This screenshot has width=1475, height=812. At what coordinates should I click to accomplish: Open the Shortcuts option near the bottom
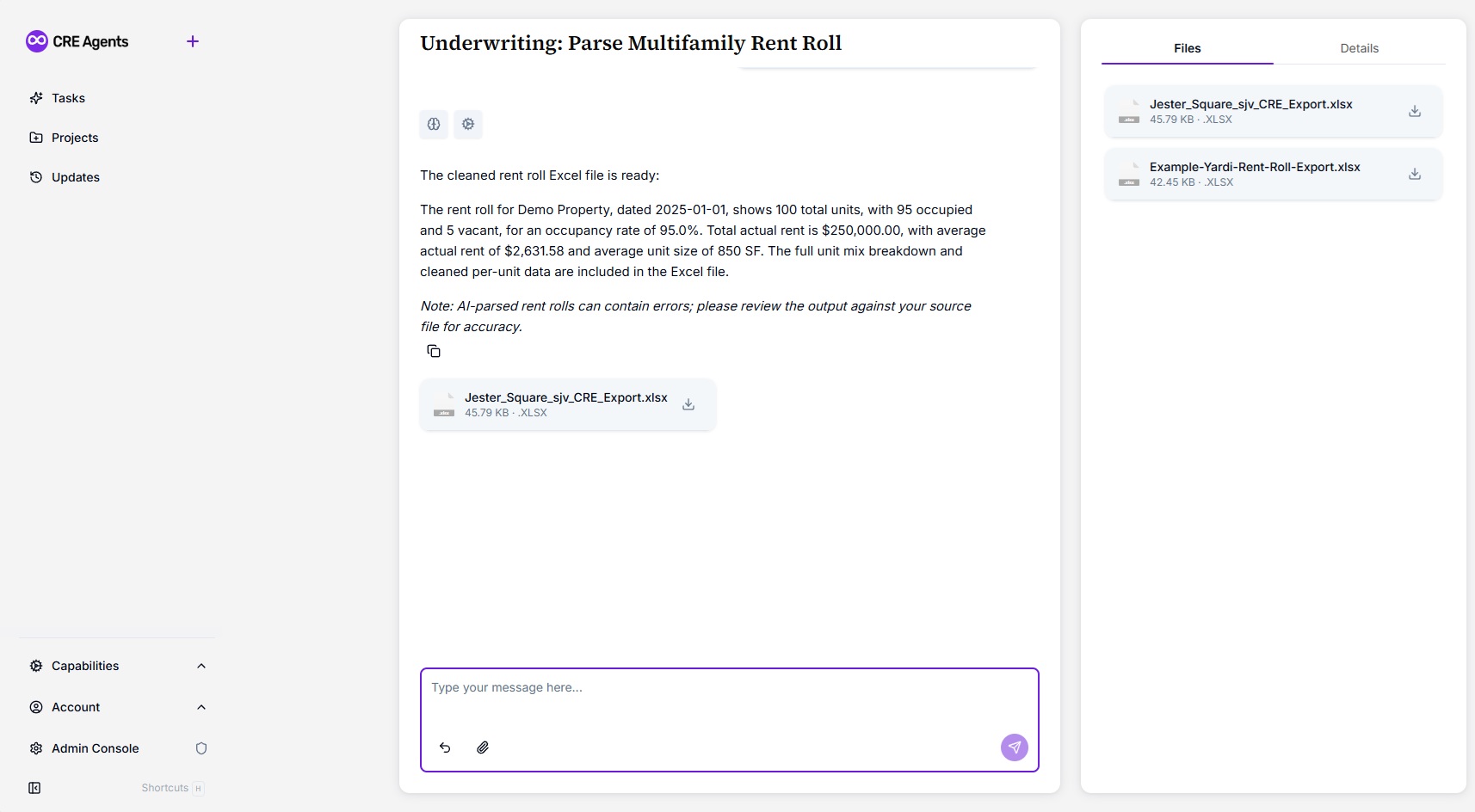165,788
